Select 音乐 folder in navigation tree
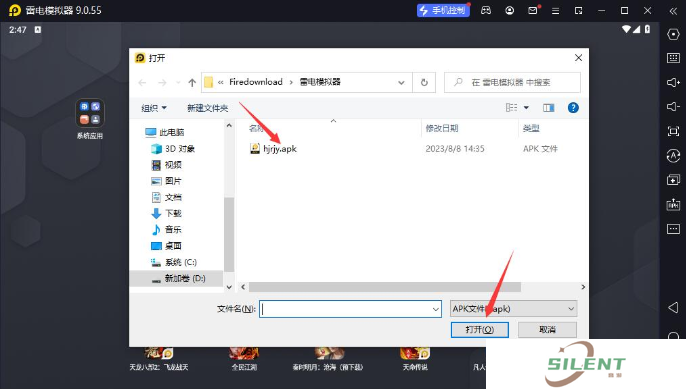This screenshot has height=389, width=686. 166,230
